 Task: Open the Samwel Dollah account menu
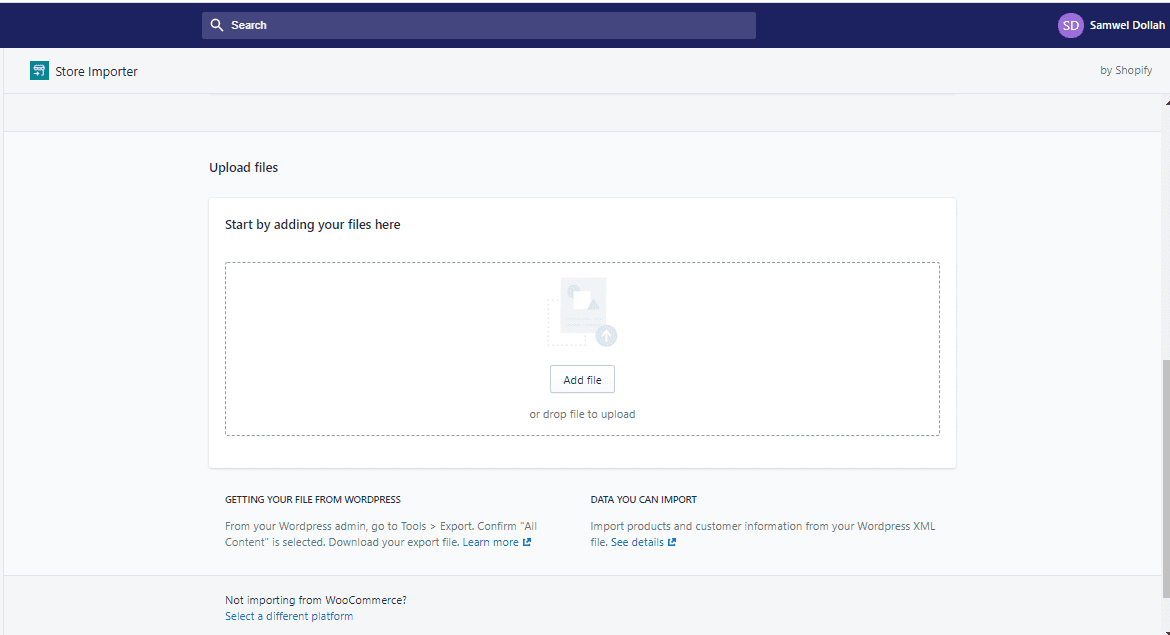(x=1111, y=25)
